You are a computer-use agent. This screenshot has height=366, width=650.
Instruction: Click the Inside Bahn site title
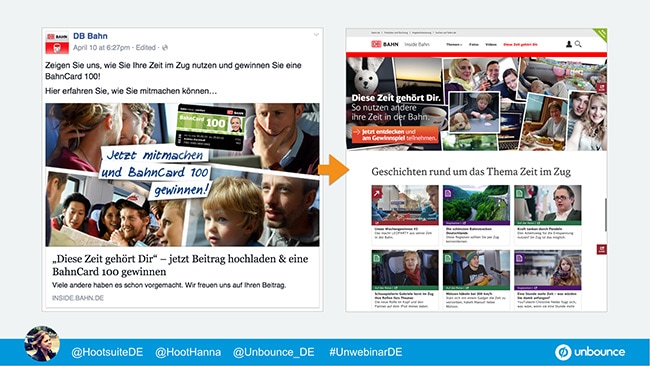click(417, 44)
